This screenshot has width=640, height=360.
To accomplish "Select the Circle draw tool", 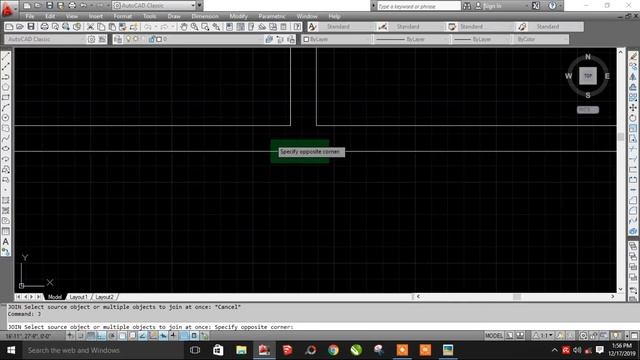I will click(x=6, y=118).
